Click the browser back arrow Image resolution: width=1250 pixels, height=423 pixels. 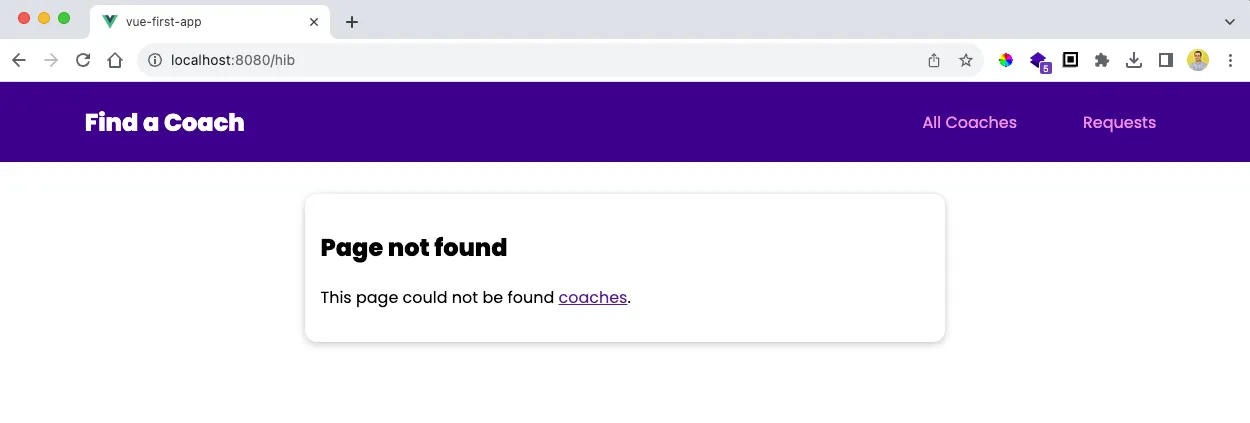click(19, 60)
